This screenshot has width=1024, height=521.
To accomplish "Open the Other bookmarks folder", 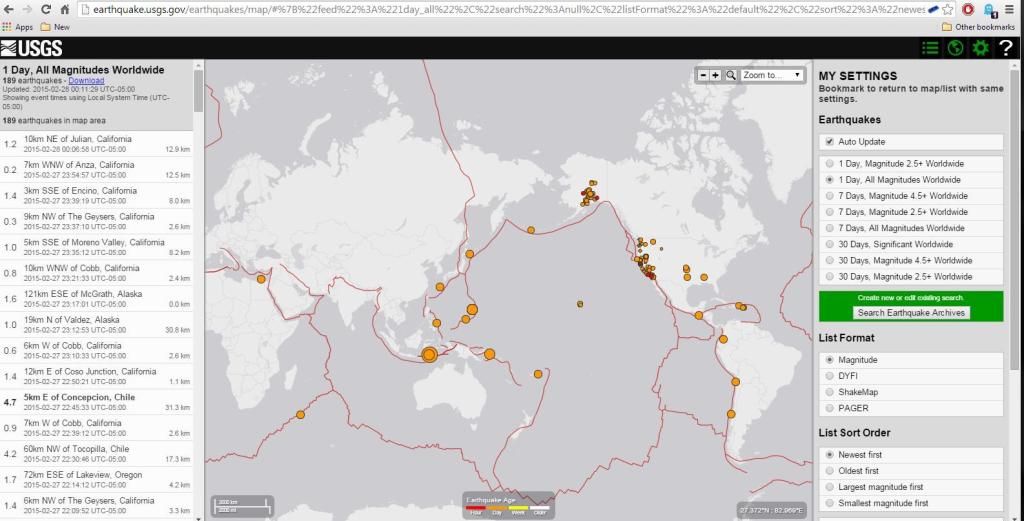I will pos(977,27).
